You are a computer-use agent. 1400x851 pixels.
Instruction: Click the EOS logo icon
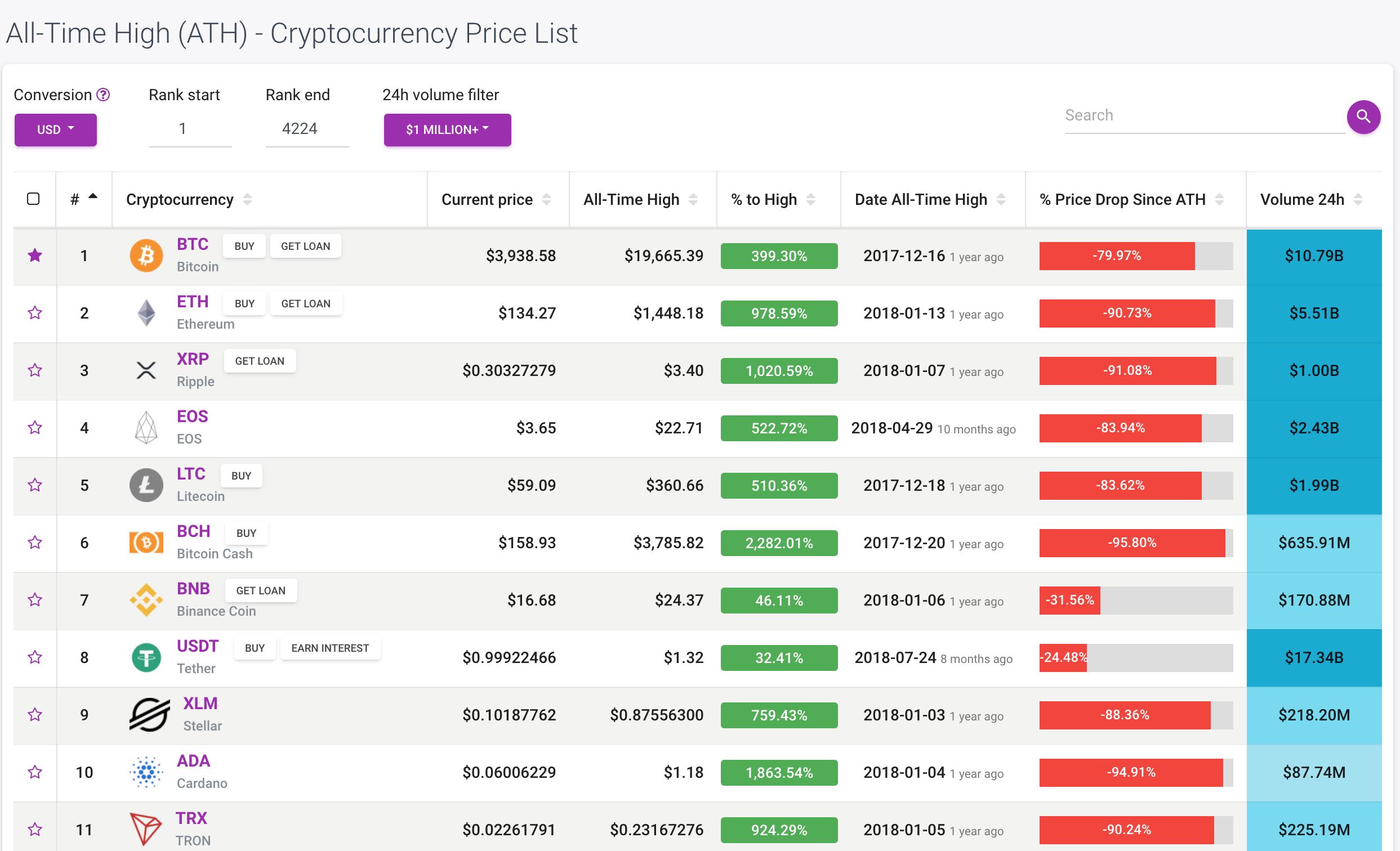tap(146, 428)
